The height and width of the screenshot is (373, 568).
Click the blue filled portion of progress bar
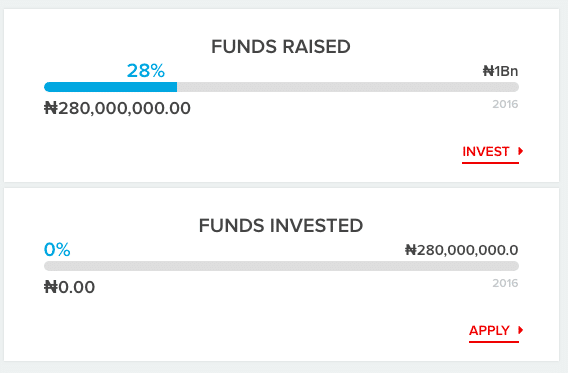tap(110, 87)
